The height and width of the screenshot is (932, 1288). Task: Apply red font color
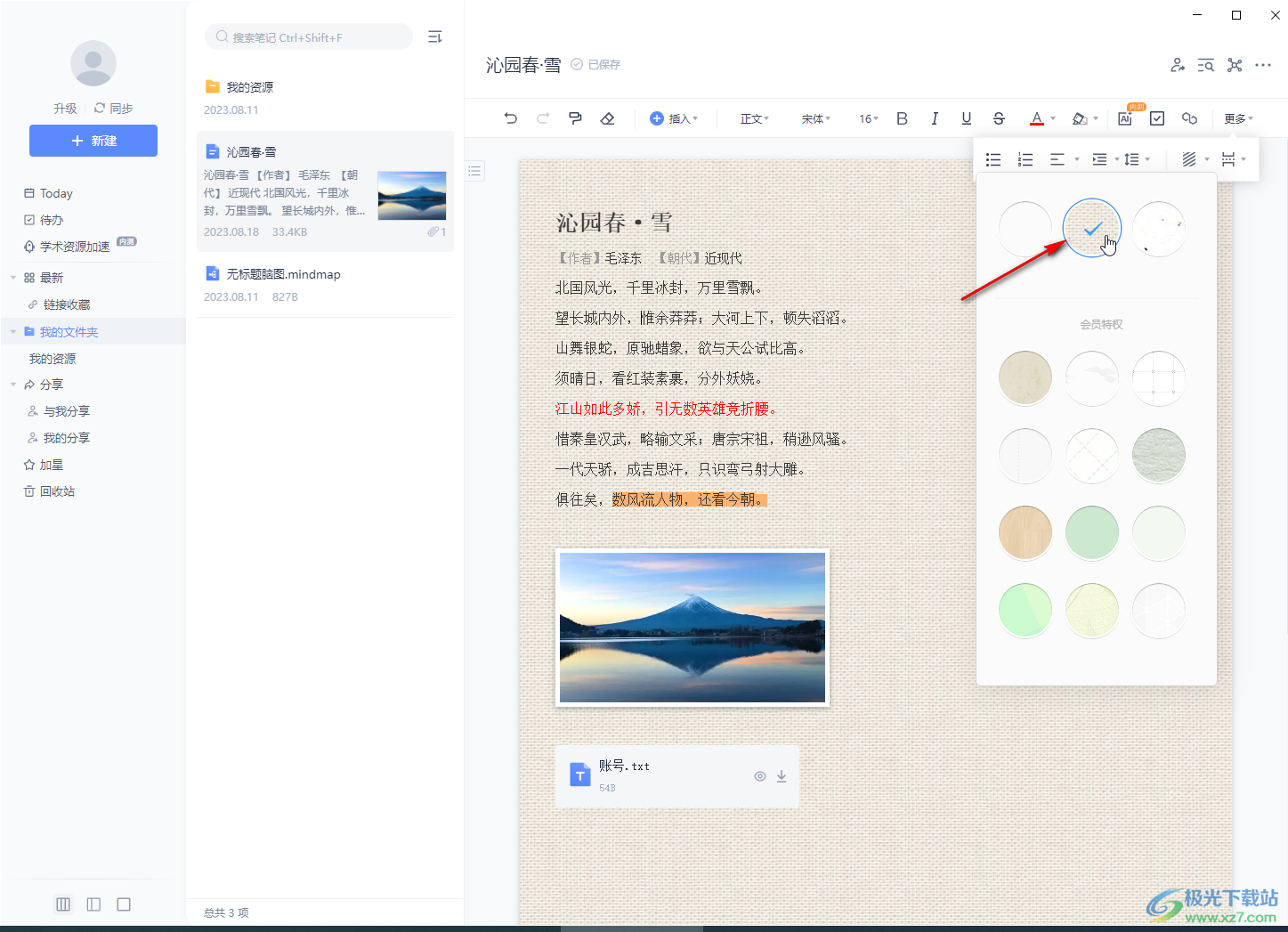(x=1037, y=118)
